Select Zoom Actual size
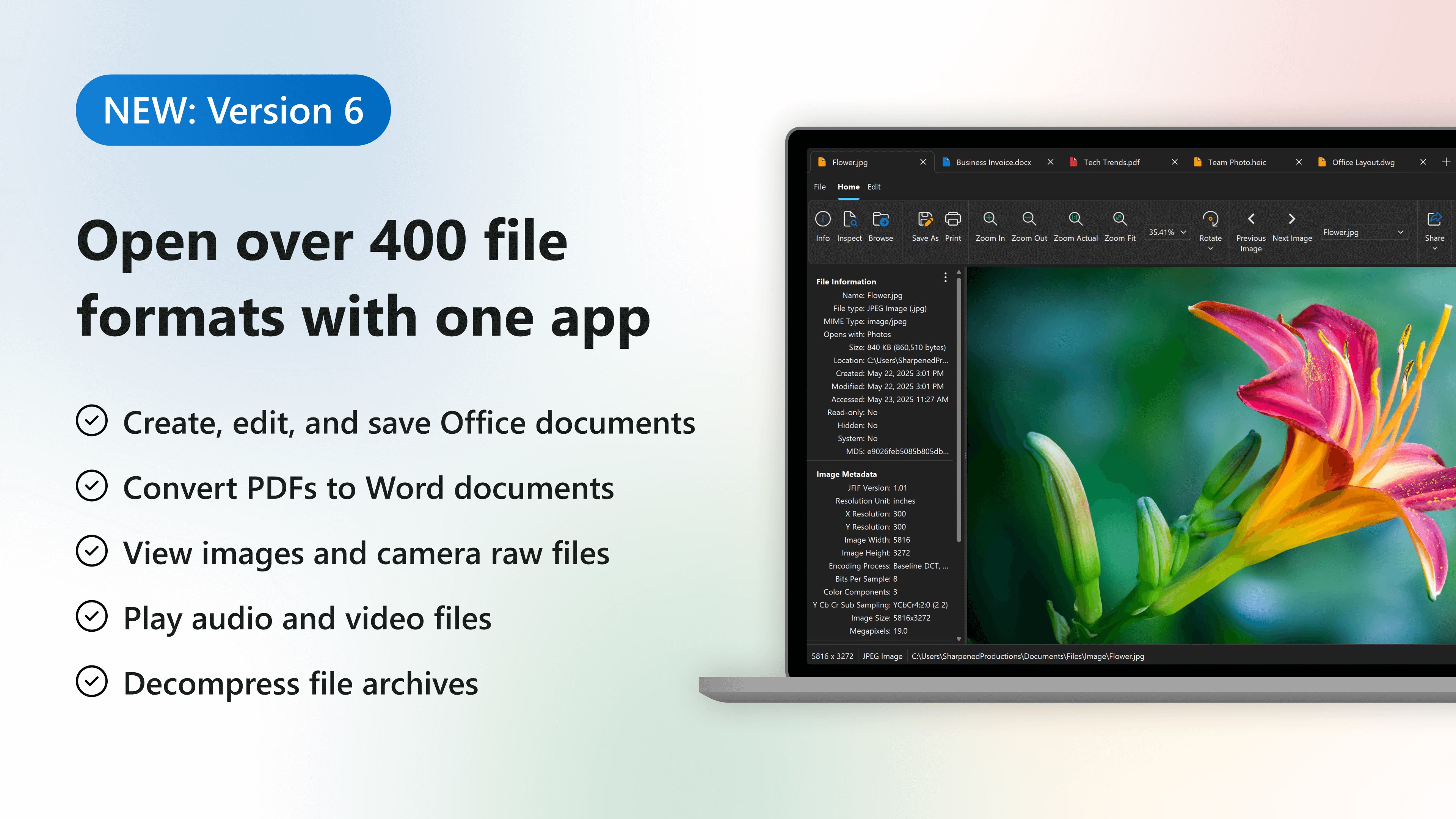 (1075, 219)
